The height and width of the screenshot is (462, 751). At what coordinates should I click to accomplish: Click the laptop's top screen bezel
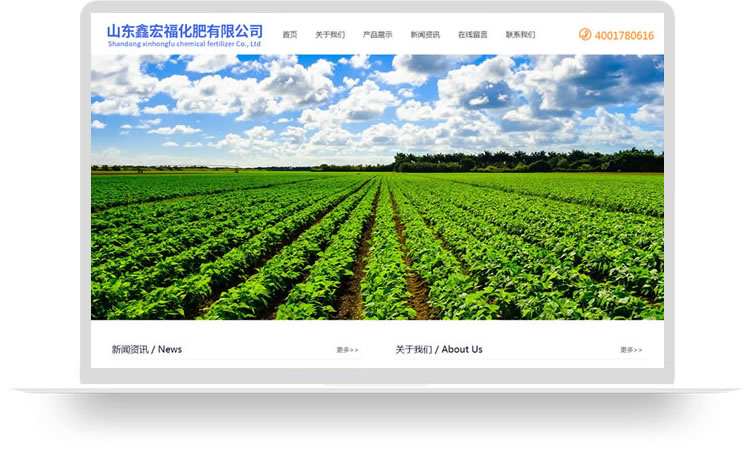pyautogui.click(x=376, y=7)
